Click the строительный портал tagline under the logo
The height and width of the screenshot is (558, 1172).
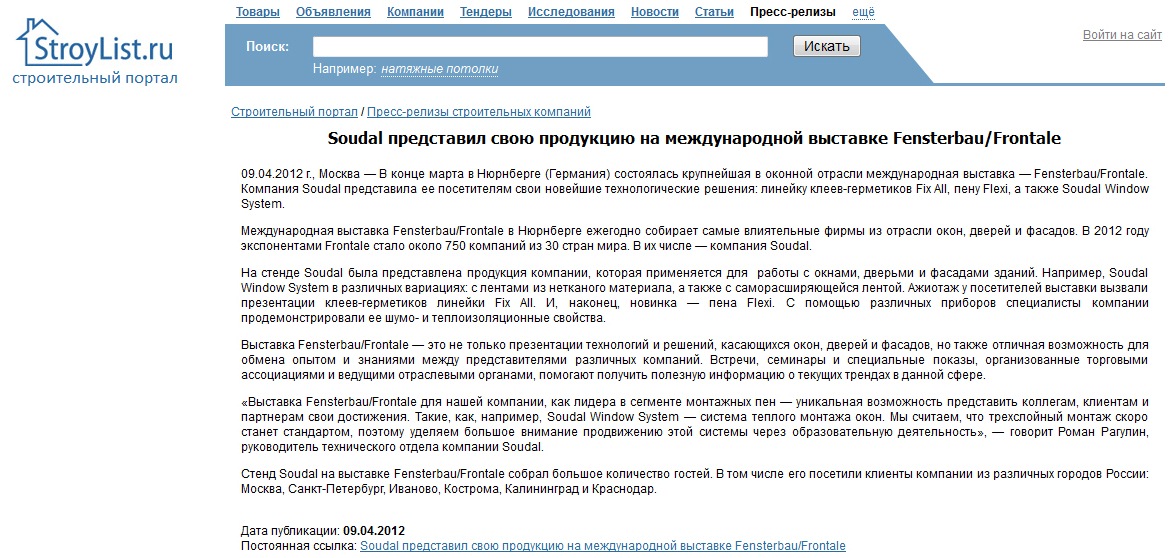[95, 78]
